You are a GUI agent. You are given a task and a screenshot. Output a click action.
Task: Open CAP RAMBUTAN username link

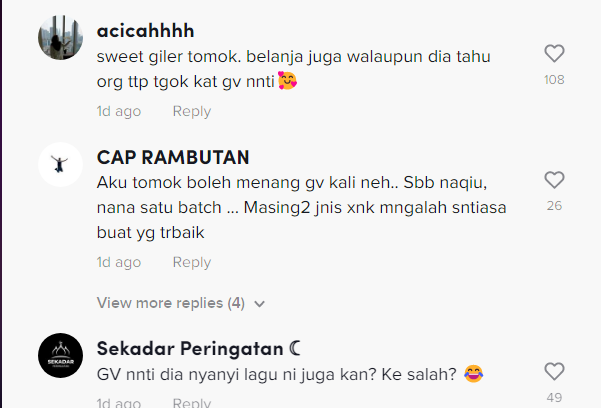[173, 157]
